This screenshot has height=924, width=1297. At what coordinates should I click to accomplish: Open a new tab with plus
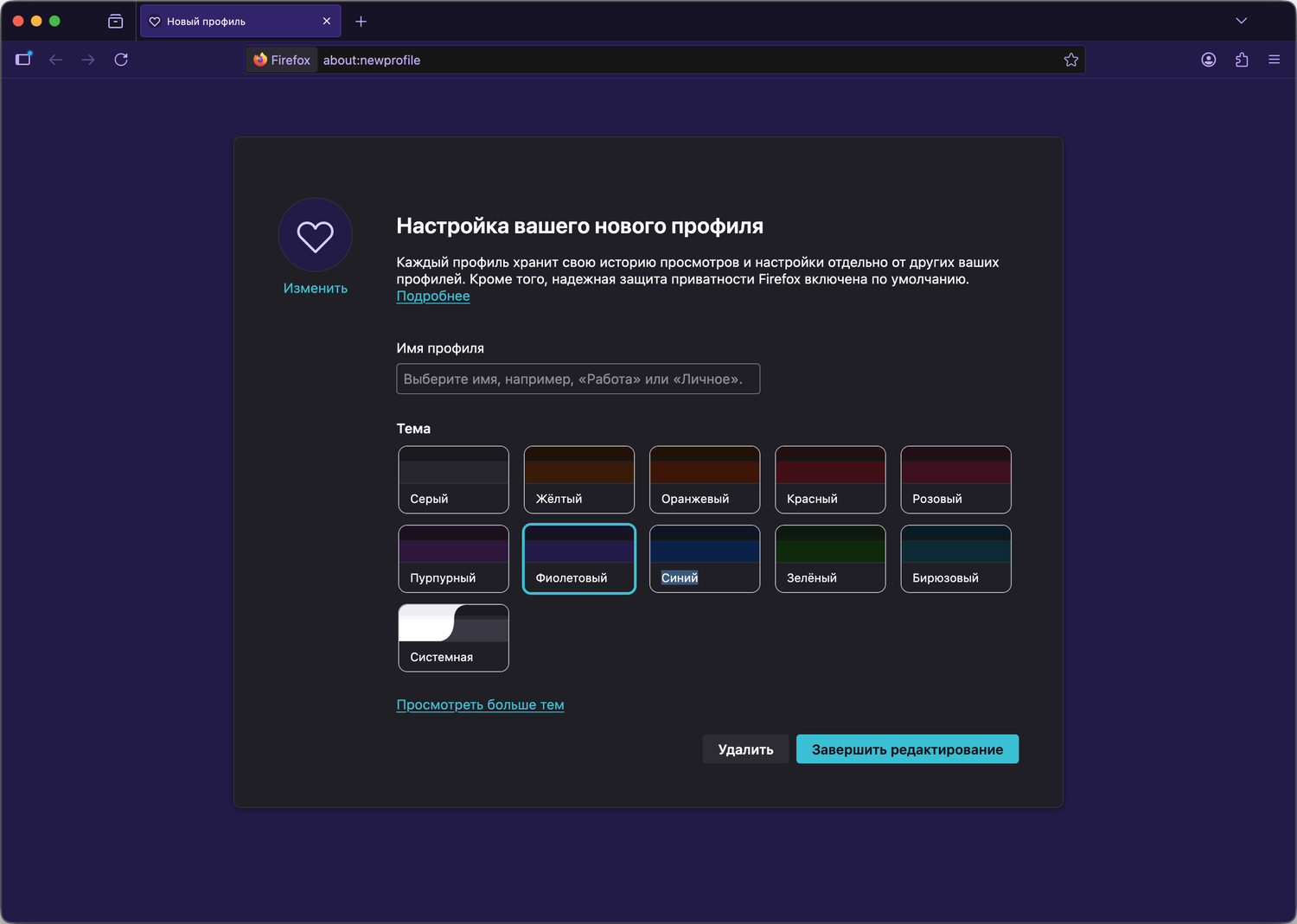click(x=361, y=22)
